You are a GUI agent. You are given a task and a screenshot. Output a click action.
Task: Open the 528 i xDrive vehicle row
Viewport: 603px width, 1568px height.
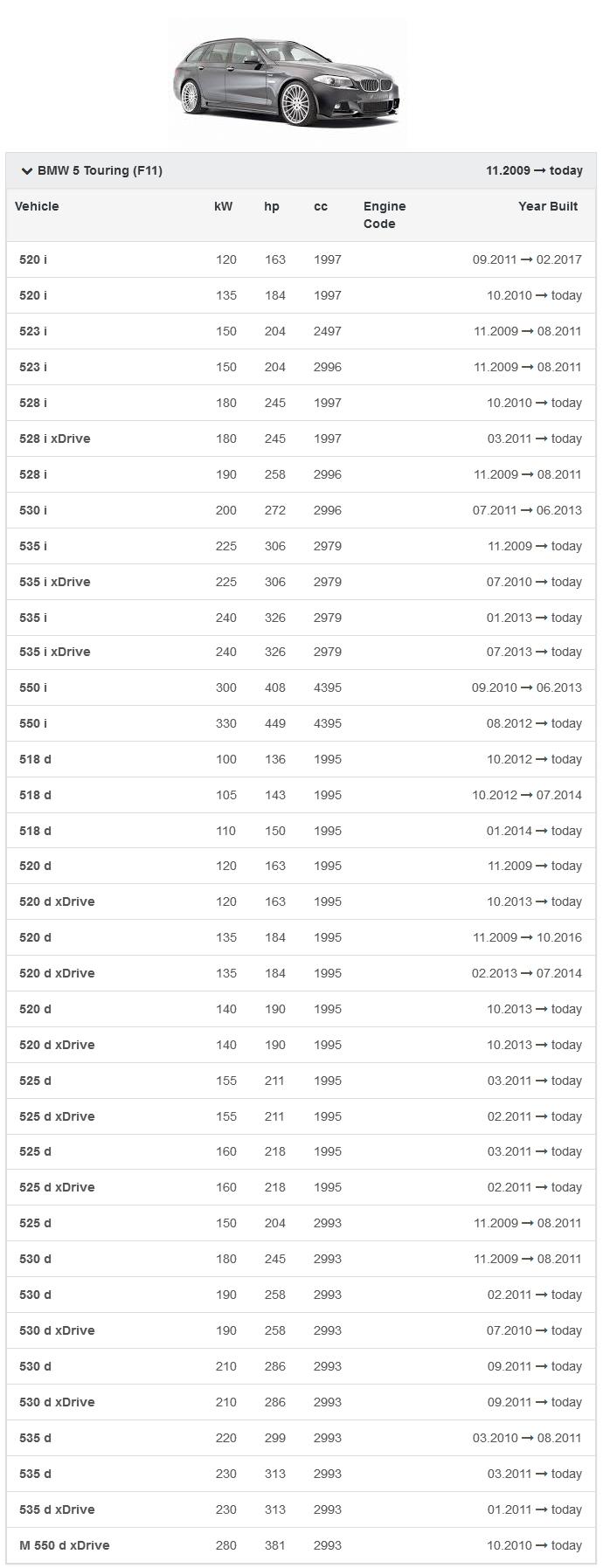(54, 439)
